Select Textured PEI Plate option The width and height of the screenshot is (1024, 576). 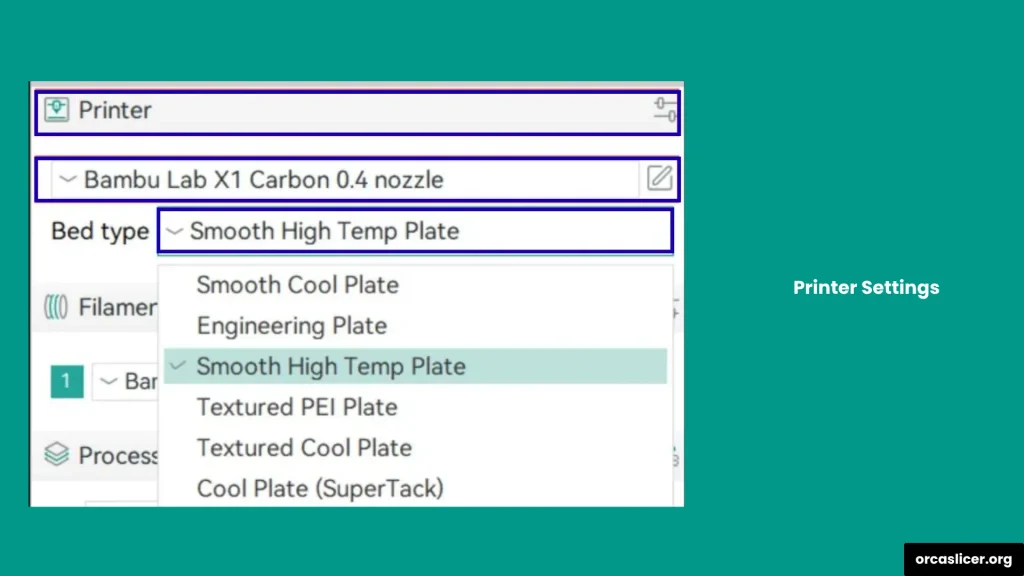tap(297, 407)
